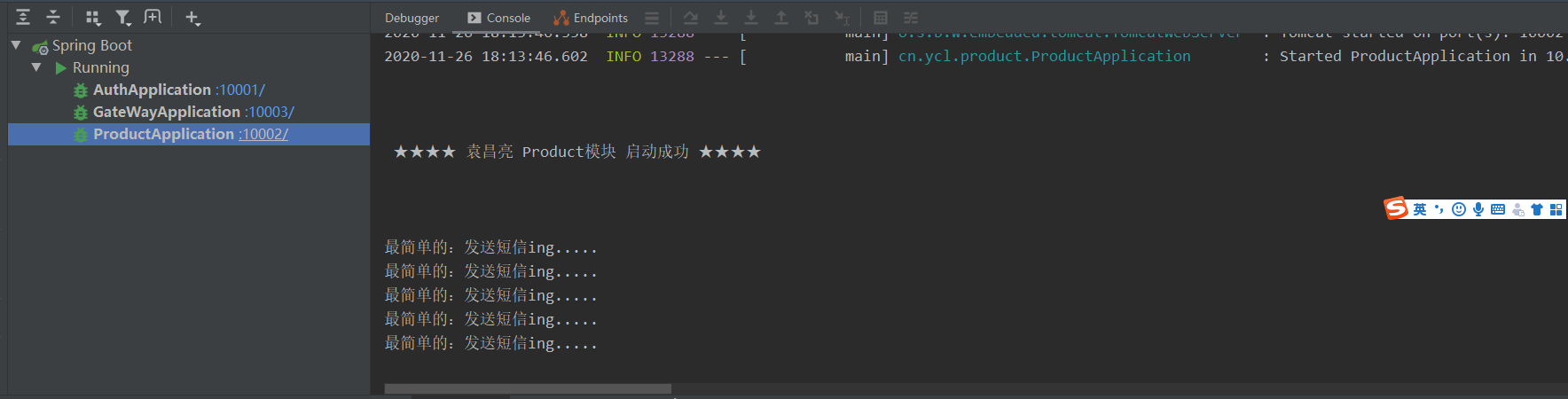
Task: Collapse the Running group node
Action: coord(36,66)
